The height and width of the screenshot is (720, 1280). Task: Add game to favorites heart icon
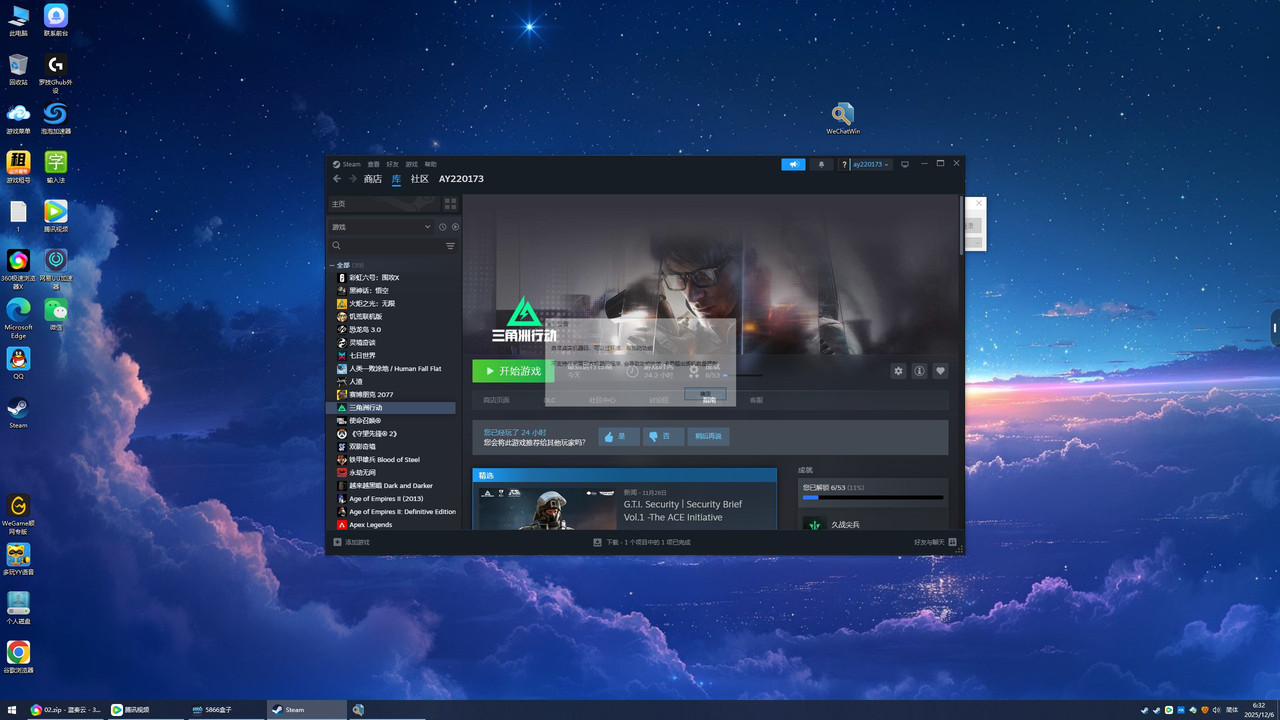[x=940, y=371]
